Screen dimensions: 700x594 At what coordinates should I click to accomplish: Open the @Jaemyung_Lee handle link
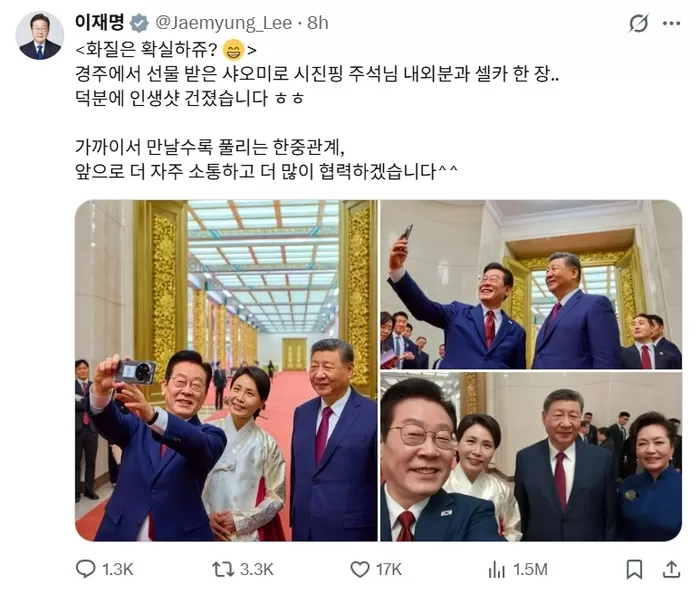point(223,23)
